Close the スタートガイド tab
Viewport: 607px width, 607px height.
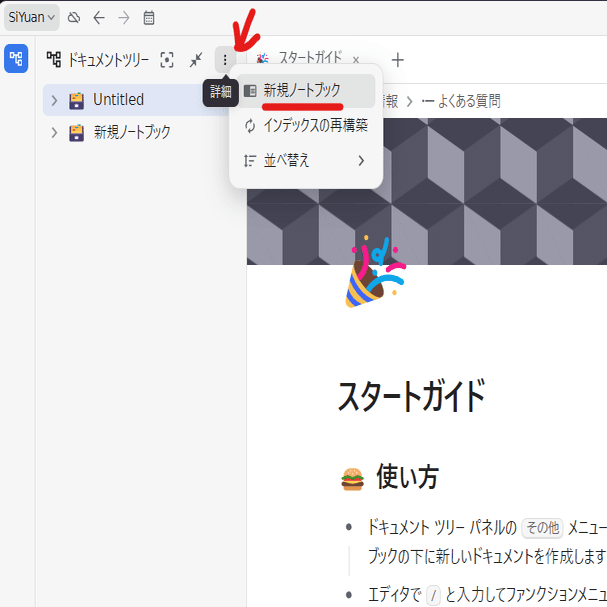click(356, 60)
